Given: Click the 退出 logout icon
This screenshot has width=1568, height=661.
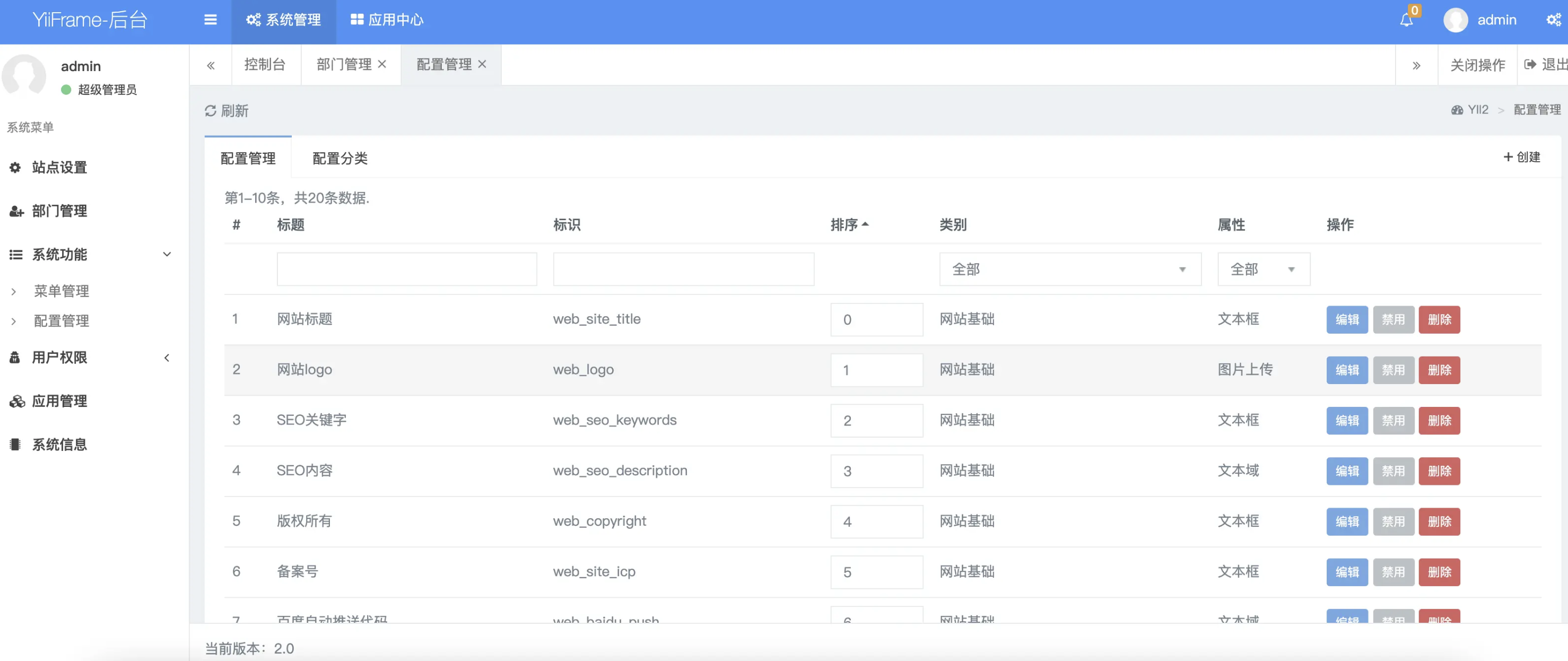Looking at the screenshot, I should point(1530,65).
